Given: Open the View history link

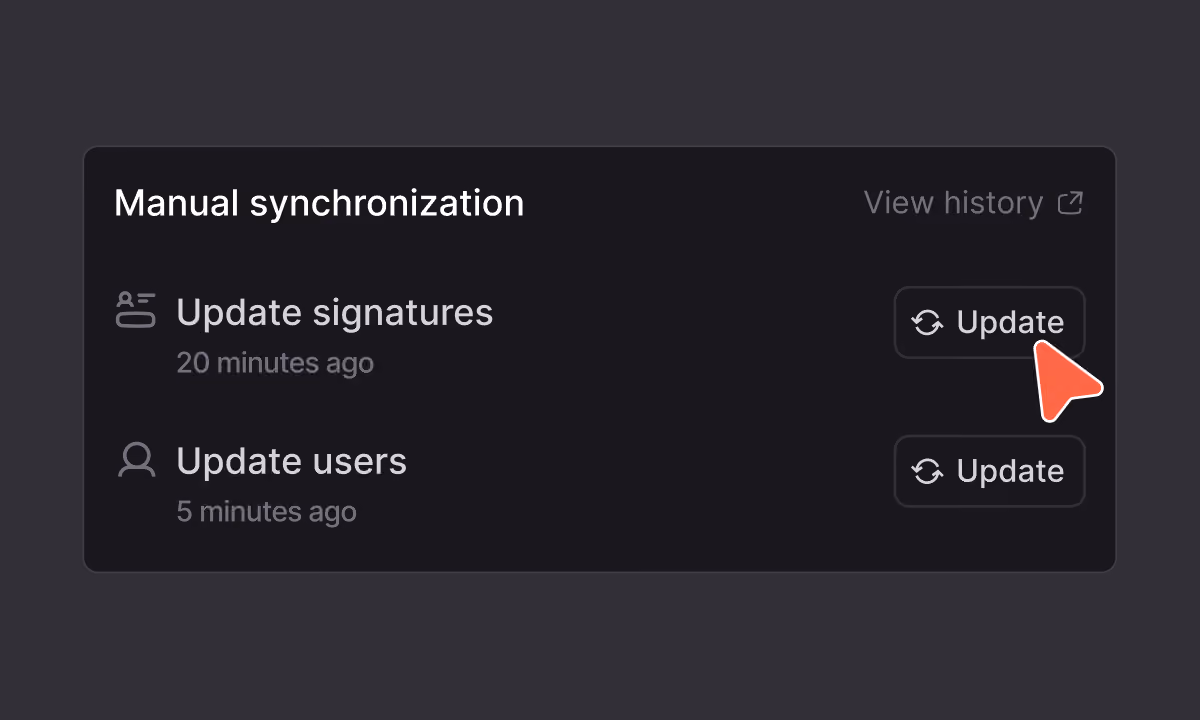Looking at the screenshot, I should pos(973,203).
